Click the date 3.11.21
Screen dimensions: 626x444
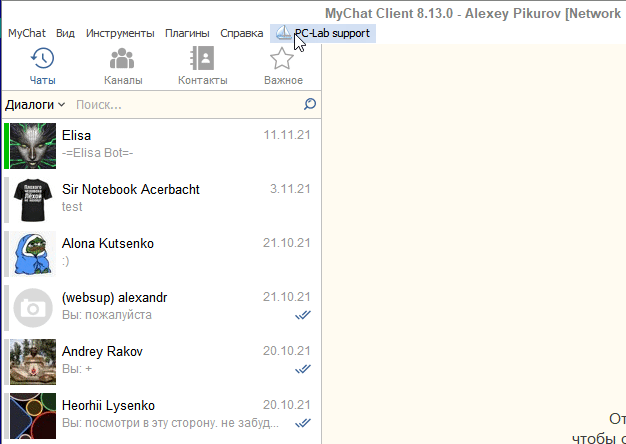click(290, 189)
